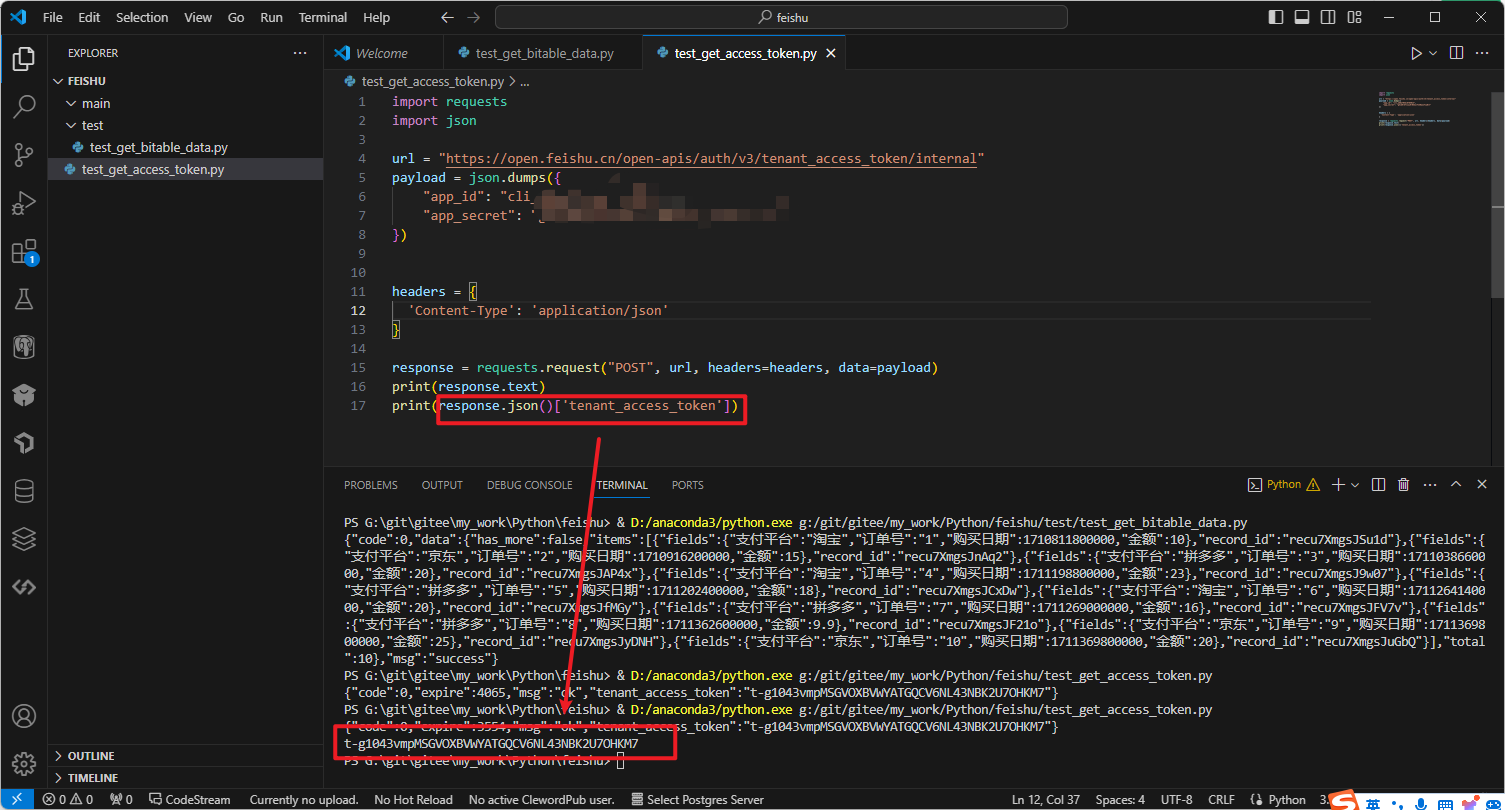Open the stacked layers icon view
This screenshot has width=1505, height=810.
(x=24, y=539)
